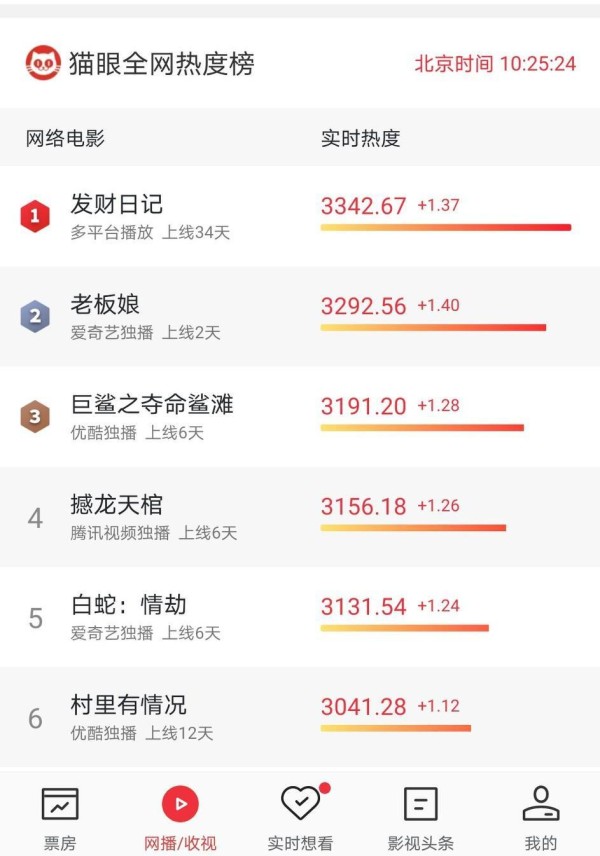The width and height of the screenshot is (600, 856).
Task: Open the 票房 box office icon
Action: click(x=60, y=804)
